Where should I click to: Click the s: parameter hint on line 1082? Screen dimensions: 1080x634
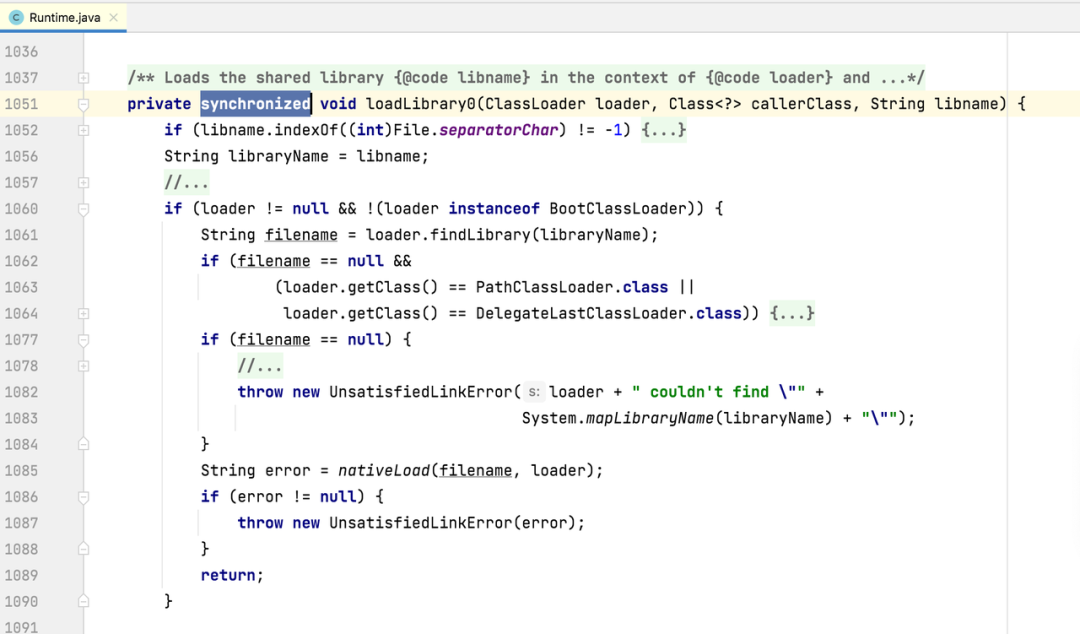click(534, 392)
